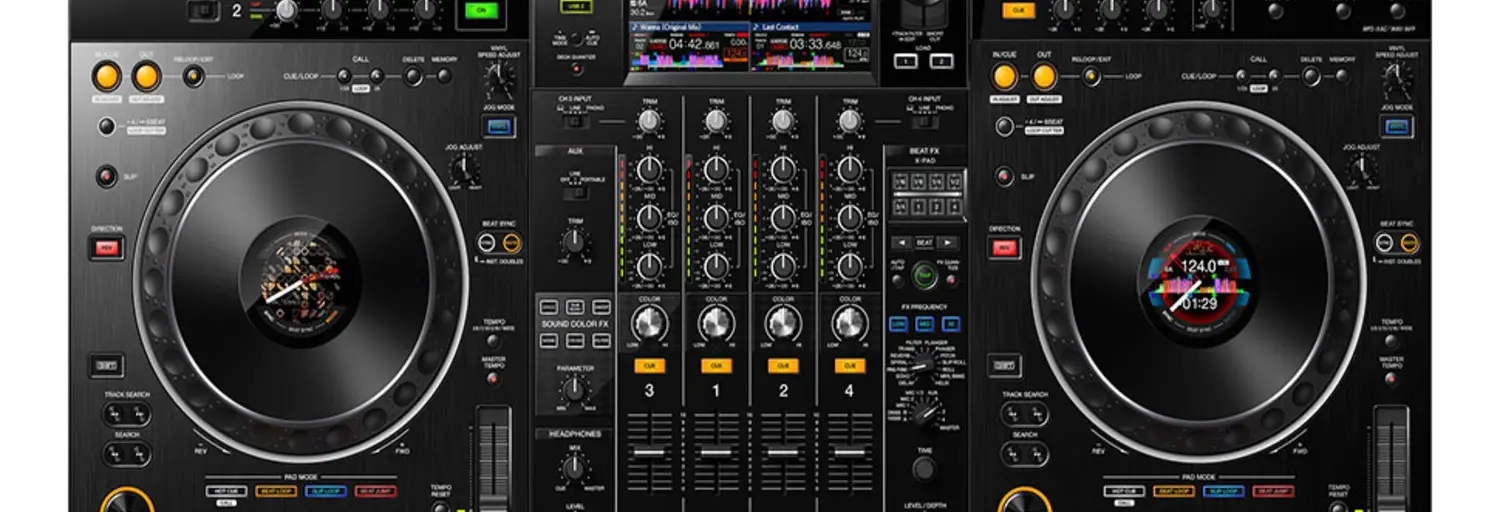Viewport: 1500px width, 512px height.
Task: Hit the left deck IN/CUE loop button
Action: (x=107, y=76)
